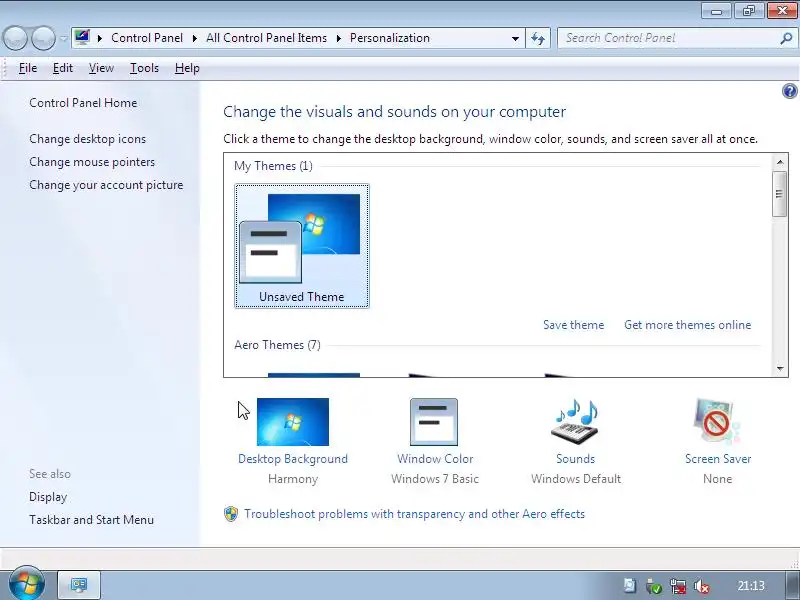Click Get more themes online link
The height and width of the screenshot is (600, 800).
pos(687,325)
